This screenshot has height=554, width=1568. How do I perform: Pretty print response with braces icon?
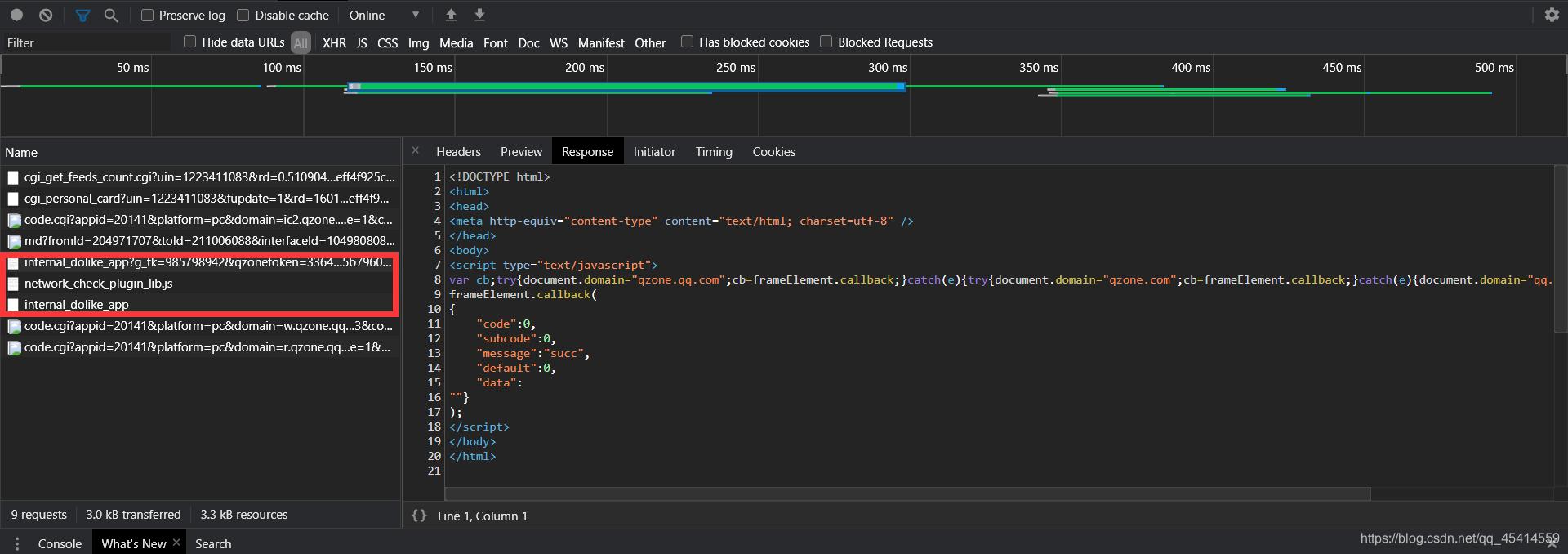pos(419,516)
